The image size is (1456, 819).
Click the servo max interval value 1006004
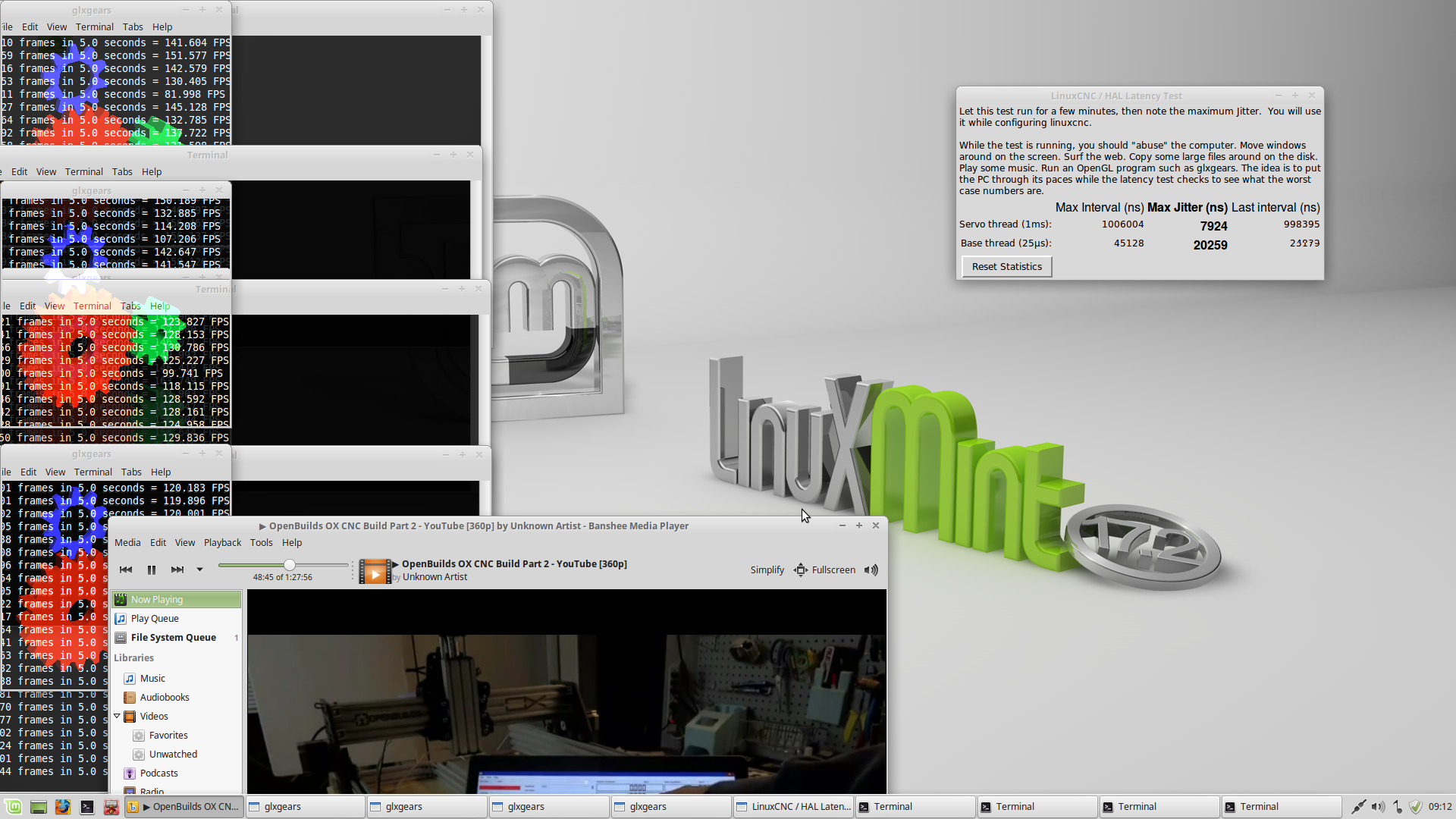(1122, 224)
